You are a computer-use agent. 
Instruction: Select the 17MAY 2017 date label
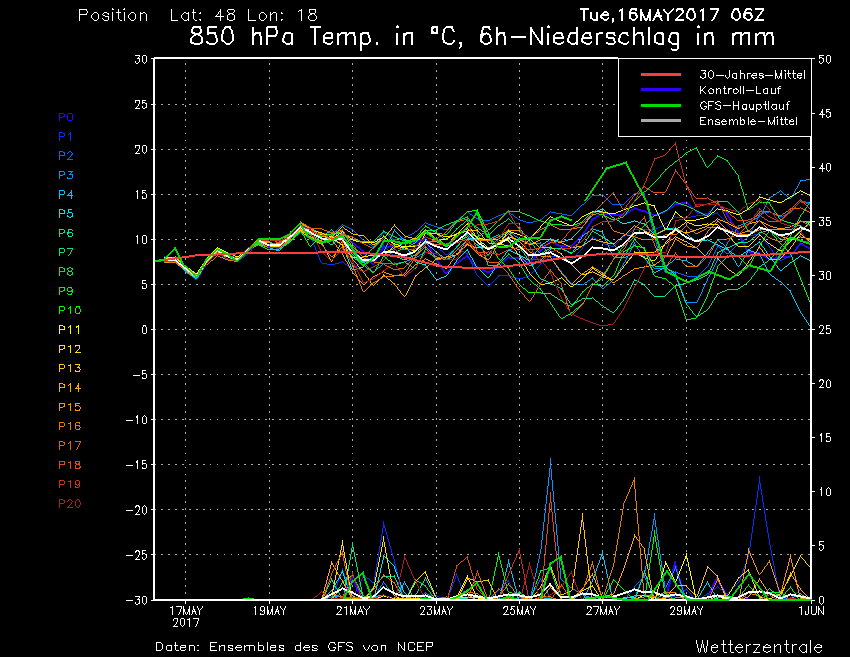click(187, 616)
